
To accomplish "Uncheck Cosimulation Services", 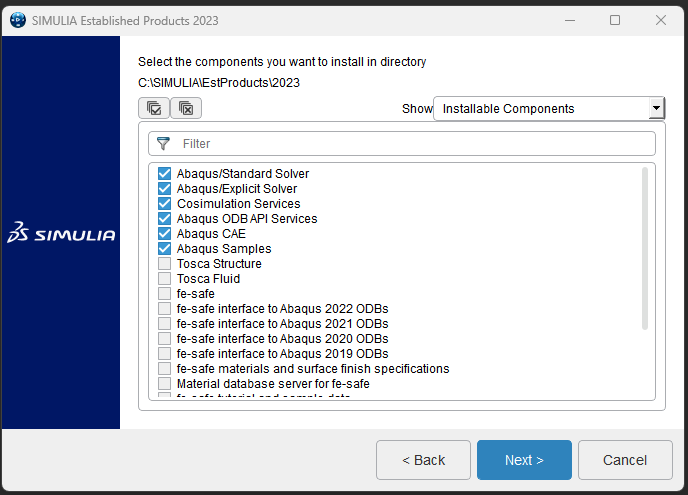I will pyautogui.click(x=165, y=204).
